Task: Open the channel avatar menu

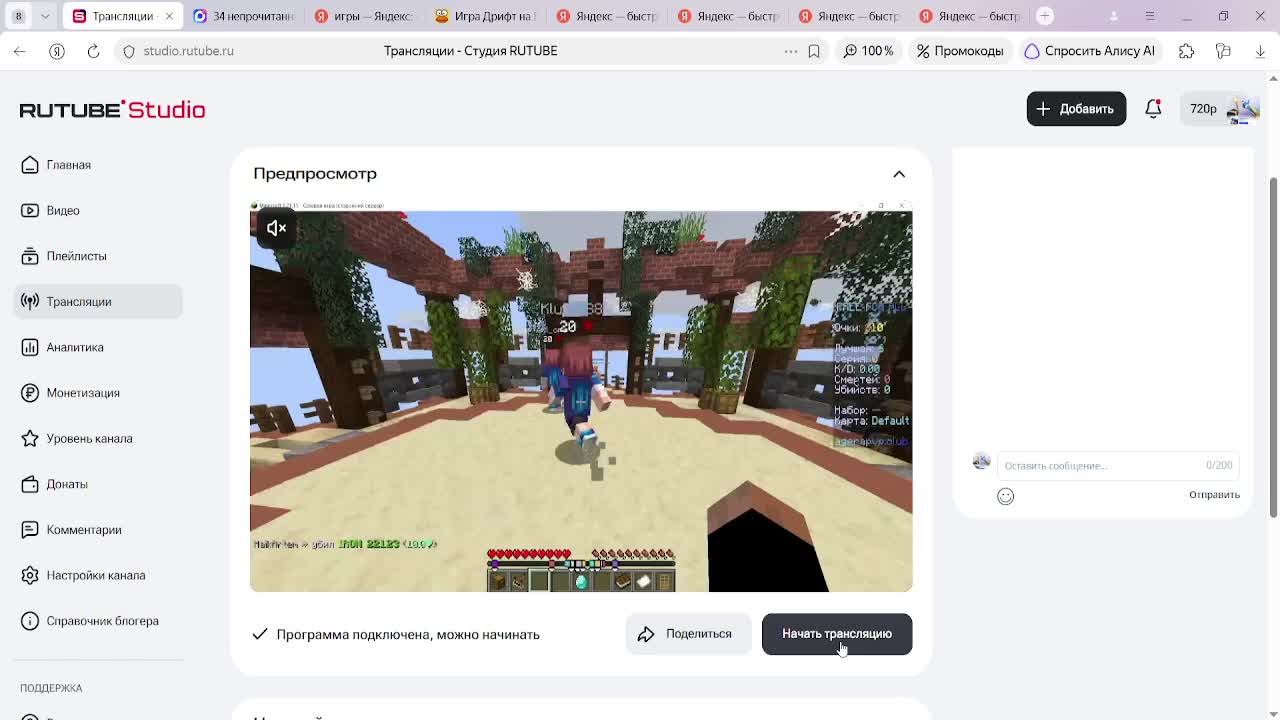Action: pos(1242,109)
